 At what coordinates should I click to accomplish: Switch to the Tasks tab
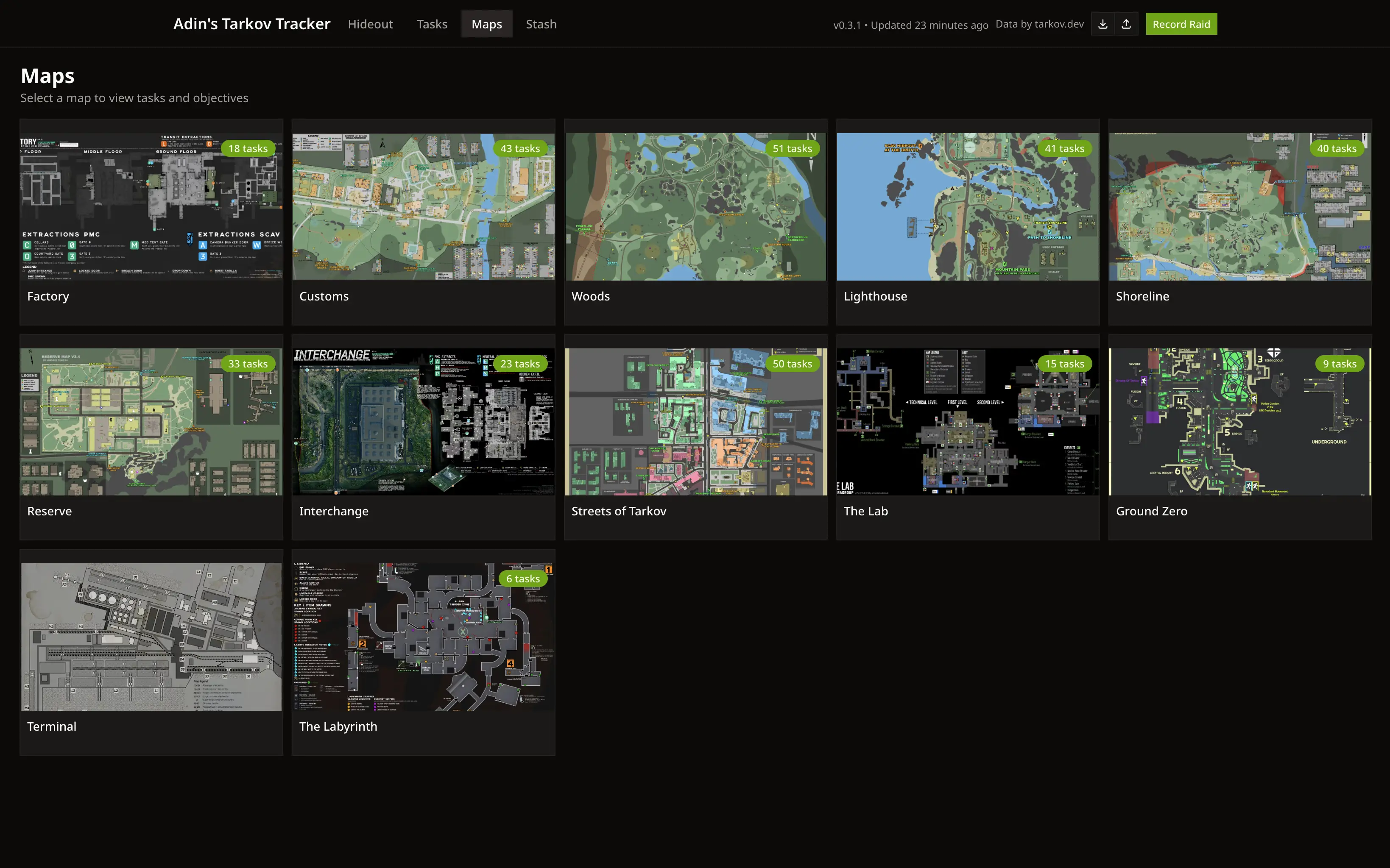click(x=432, y=24)
